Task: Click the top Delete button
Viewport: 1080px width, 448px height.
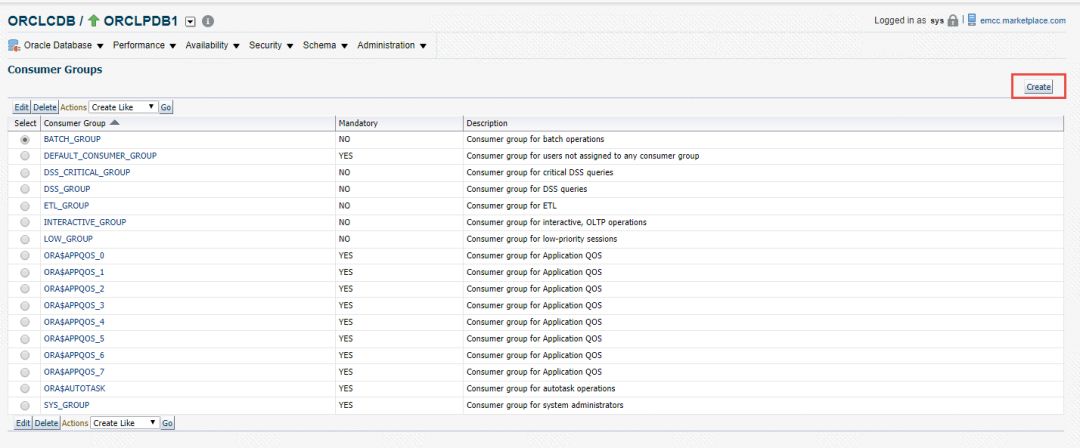Action: [x=45, y=106]
